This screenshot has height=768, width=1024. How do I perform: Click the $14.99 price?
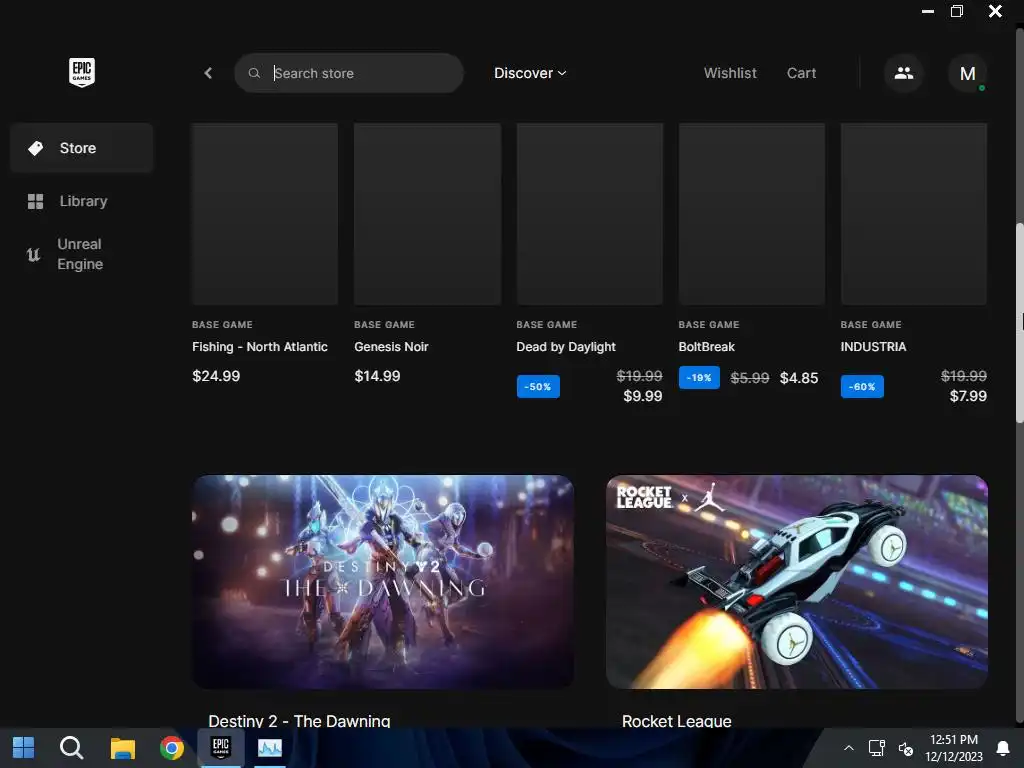tap(377, 376)
